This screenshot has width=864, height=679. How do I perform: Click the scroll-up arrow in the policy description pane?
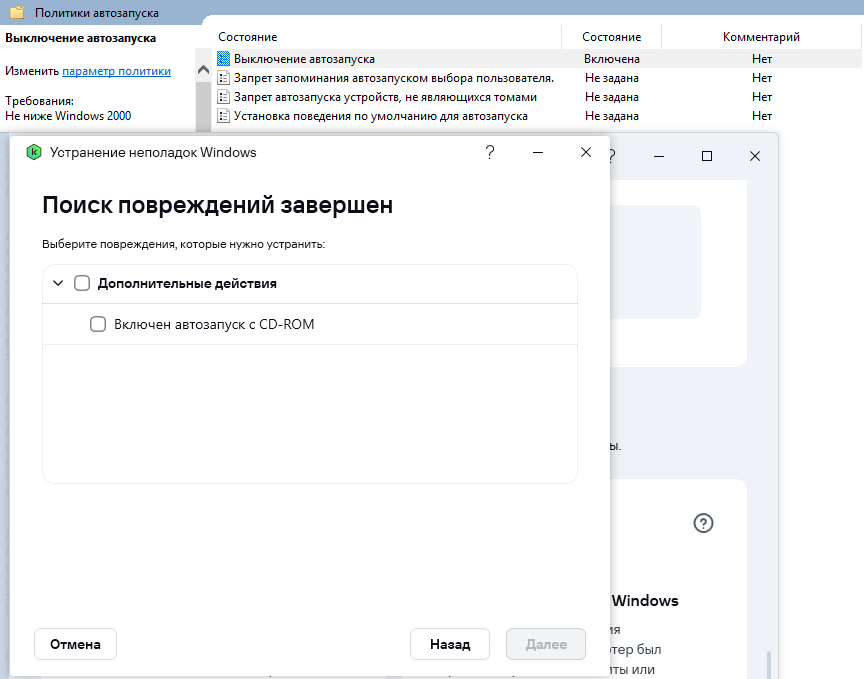tap(203, 70)
